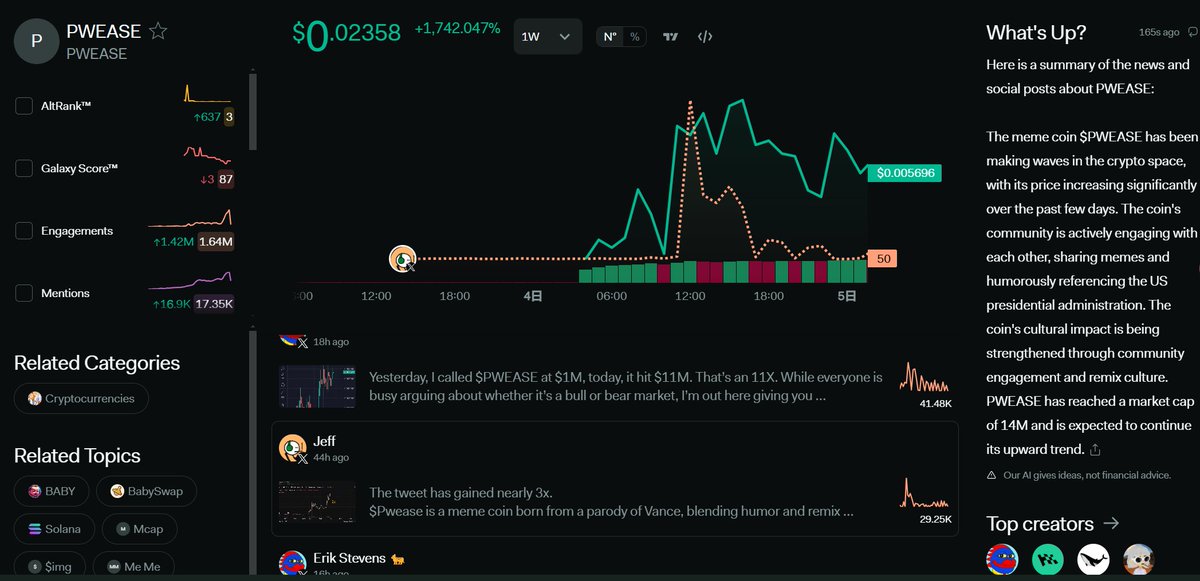The image size is (1200, 581).
Task: Open the comment icon beside 165s ago
Action: click(1192, 32)
